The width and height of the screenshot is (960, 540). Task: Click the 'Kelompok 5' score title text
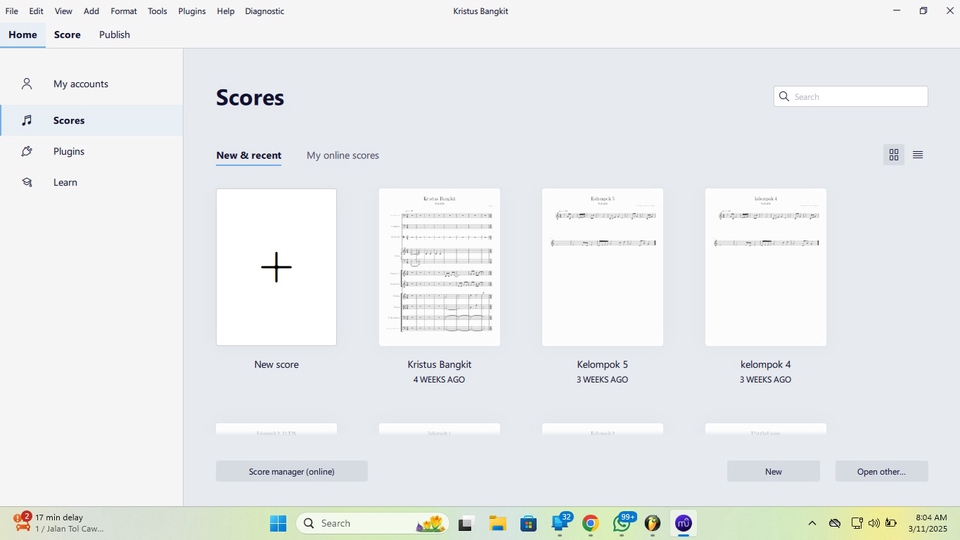click(602, 364)
